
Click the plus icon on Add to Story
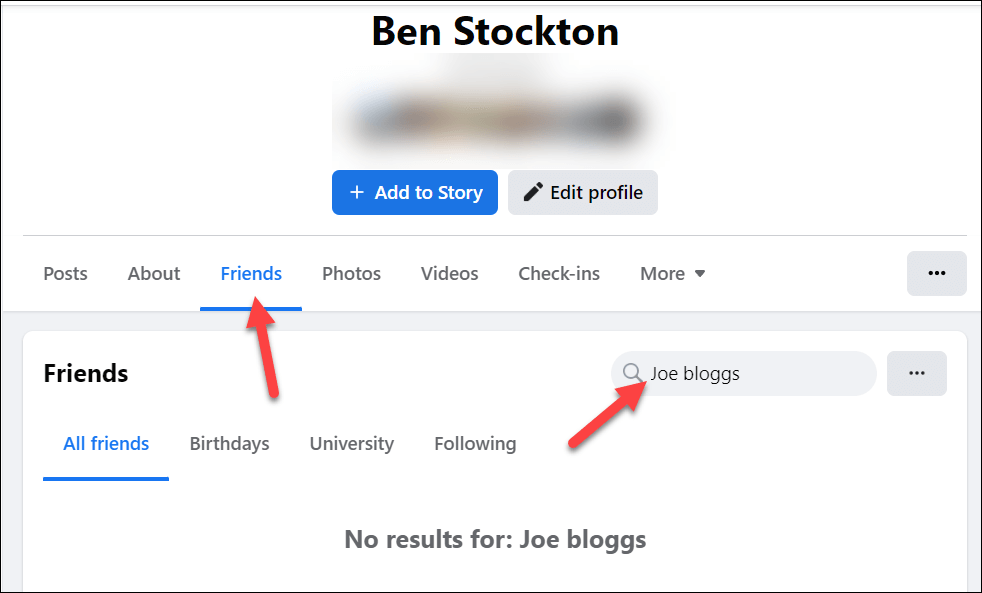(x=357, y=192)
